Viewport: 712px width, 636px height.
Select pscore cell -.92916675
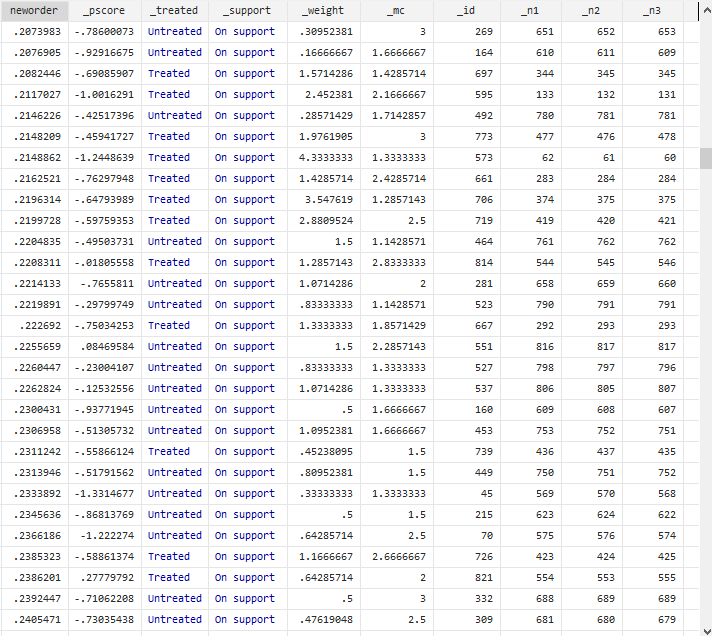pyautogui.click(x=105, y=53)
